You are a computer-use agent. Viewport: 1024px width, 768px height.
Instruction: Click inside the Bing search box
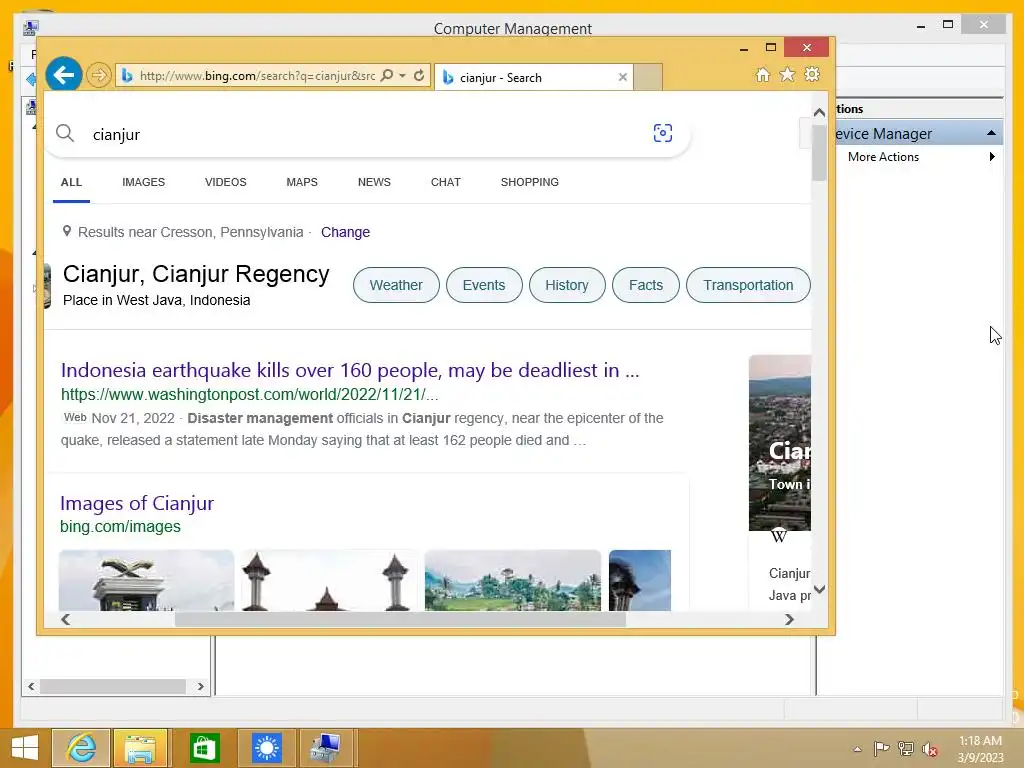[x=366, y=134]
